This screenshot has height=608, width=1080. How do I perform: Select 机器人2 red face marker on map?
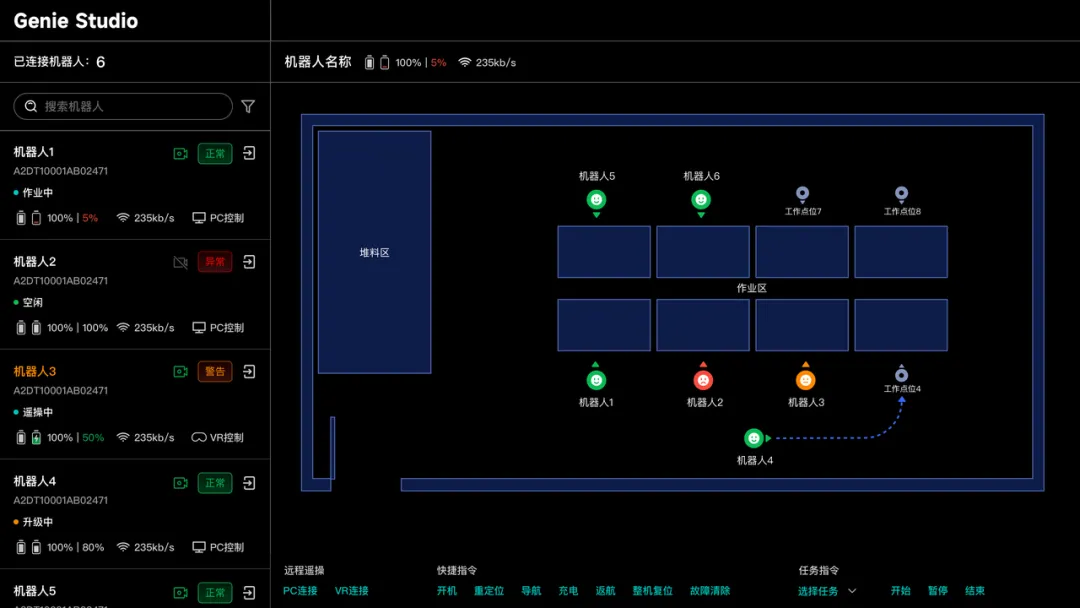(x=703, y=380)
